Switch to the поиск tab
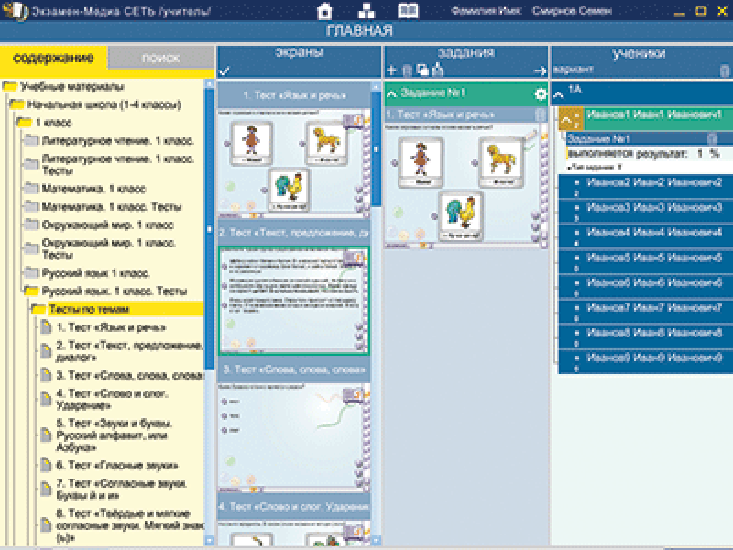Viewport: 733px width, 550px height. point(161,58)
